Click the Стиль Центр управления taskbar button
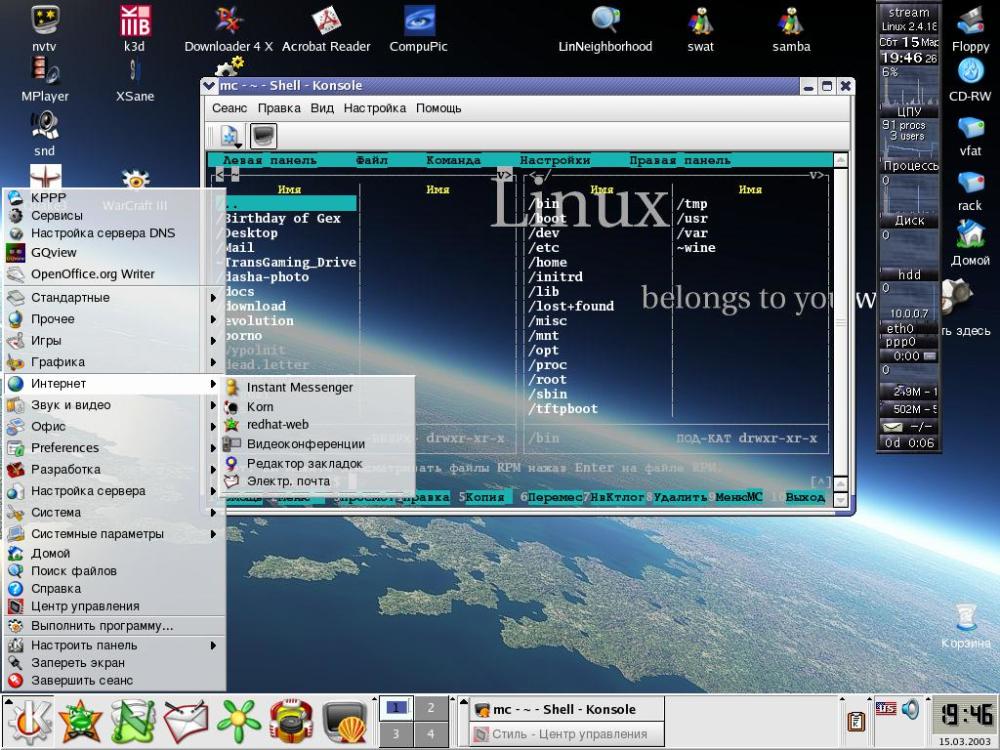Image resolution: width=1000 pixels, height=750 pixels. click(x=568, y=734)
